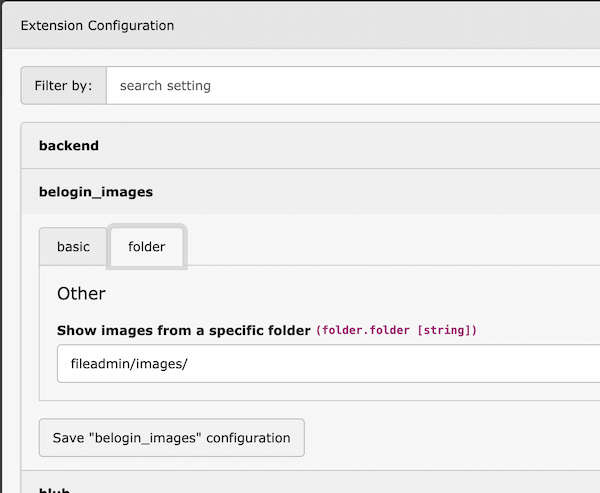This screenshot has width=600, height=493.
Task: Collapse the belogin_images section
Action: (x=300, y=191)
